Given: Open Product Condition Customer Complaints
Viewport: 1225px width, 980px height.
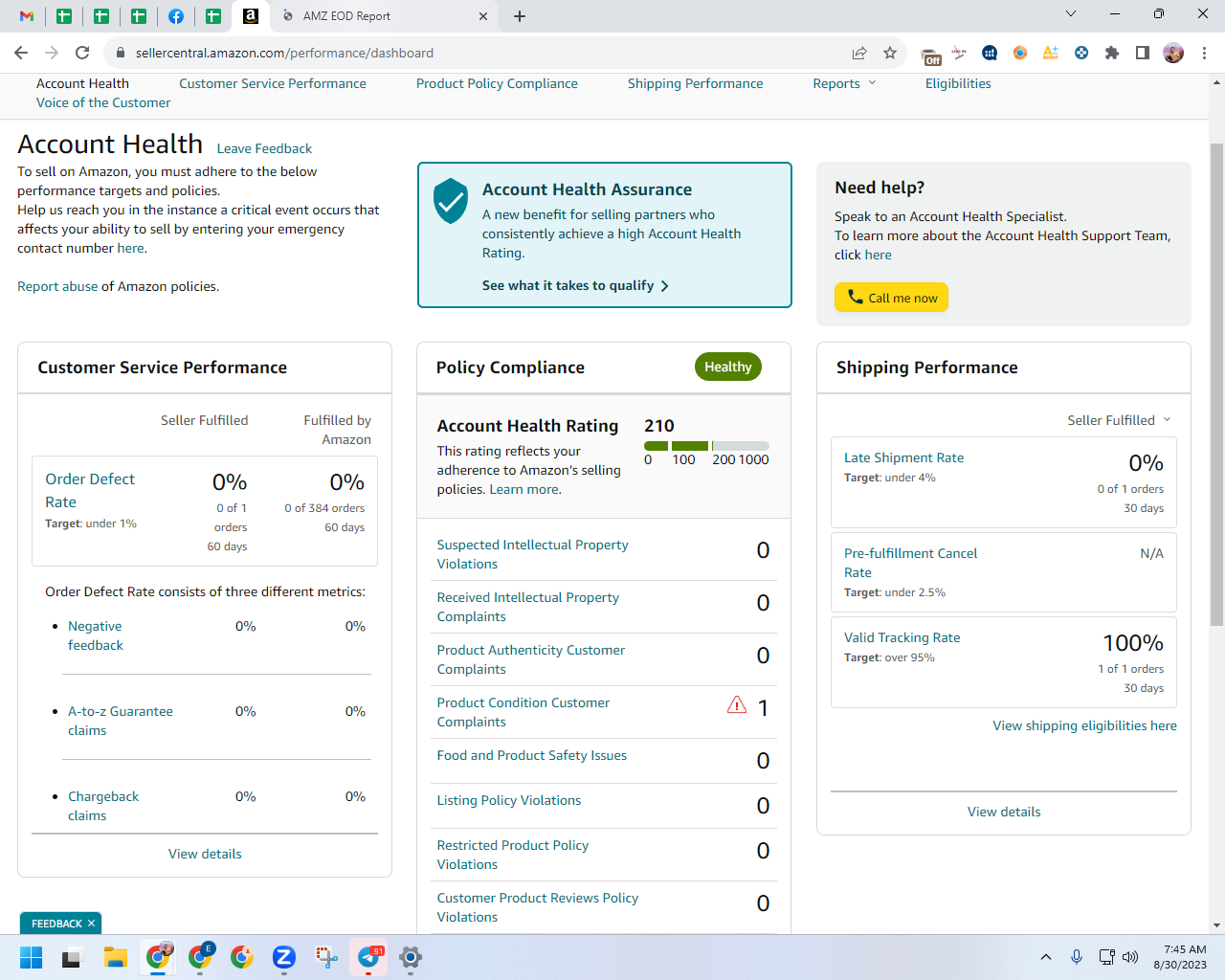Looking at the screenshot, I should pyautogui.click(x=523, y=712).
